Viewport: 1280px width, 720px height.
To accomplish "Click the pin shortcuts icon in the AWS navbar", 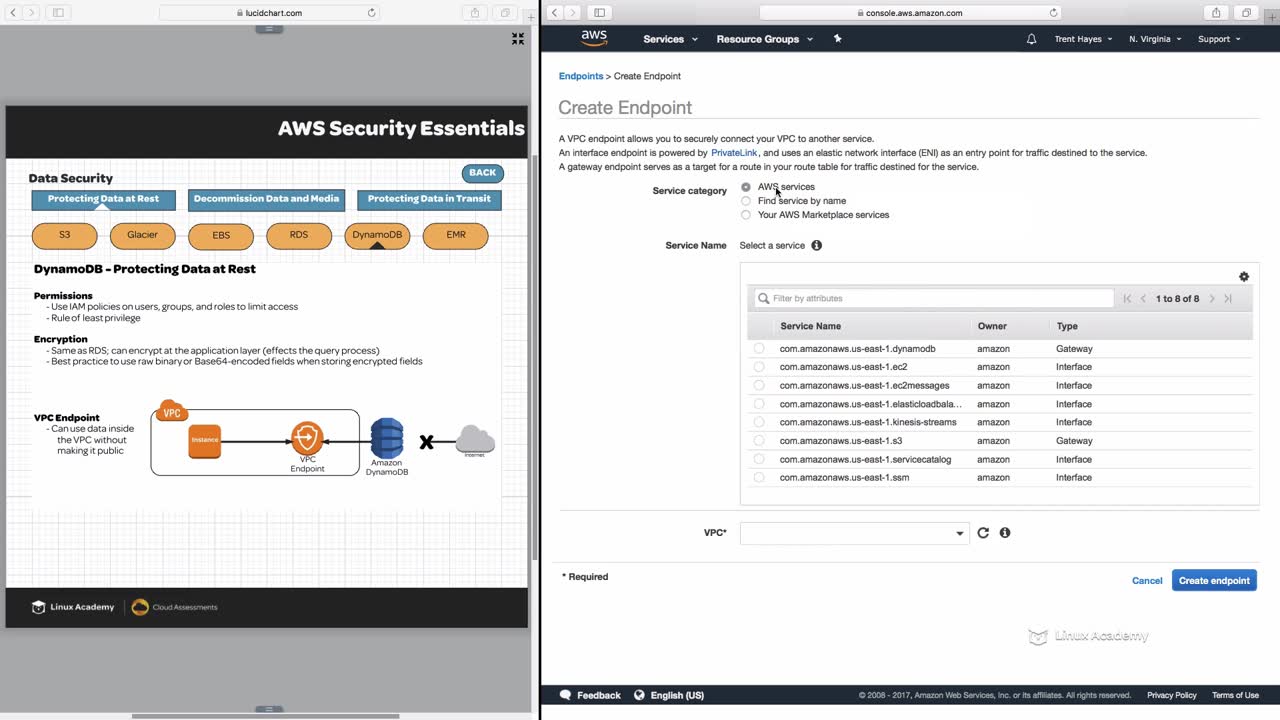I will 838,39.
